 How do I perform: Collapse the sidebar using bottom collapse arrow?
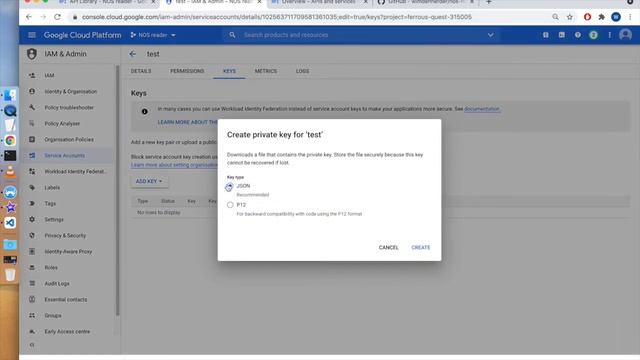pos(32,345)
